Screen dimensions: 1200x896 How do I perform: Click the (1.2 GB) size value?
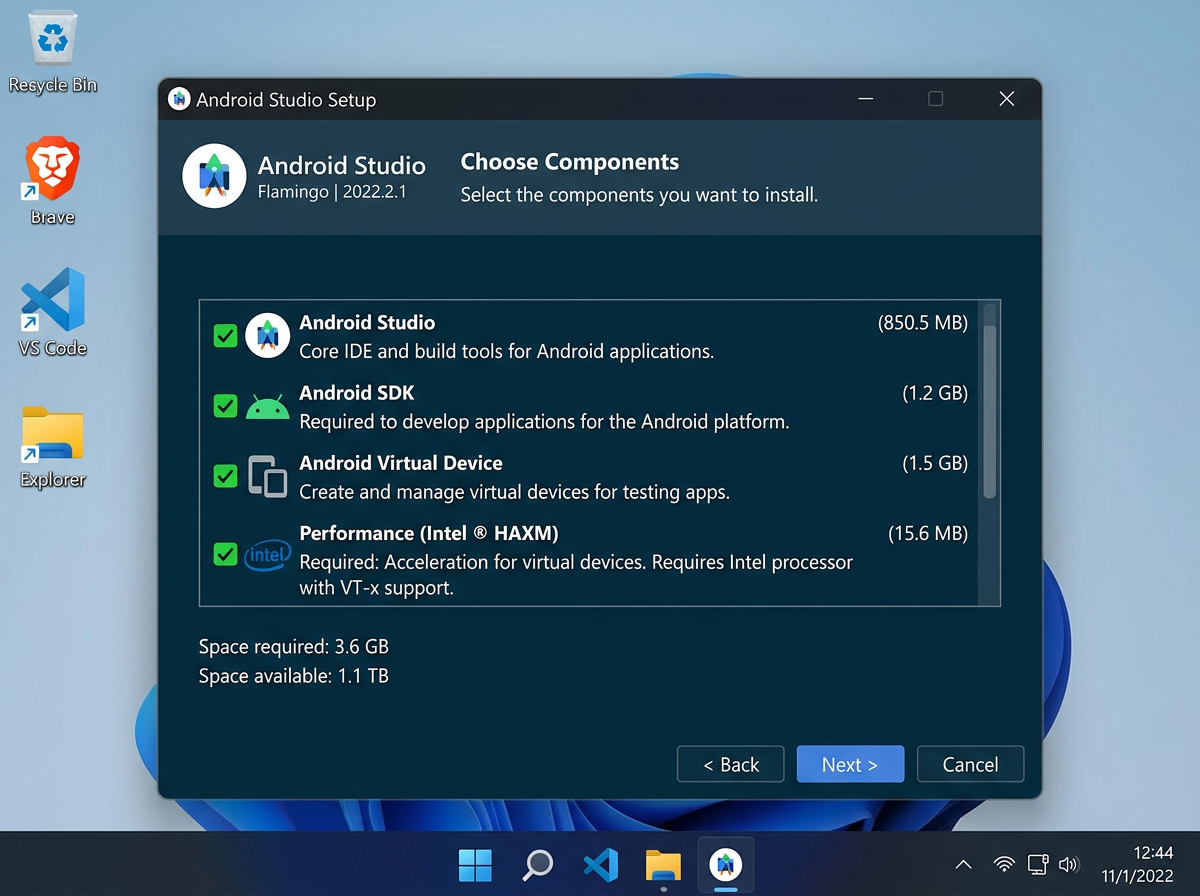pos(935,393)
